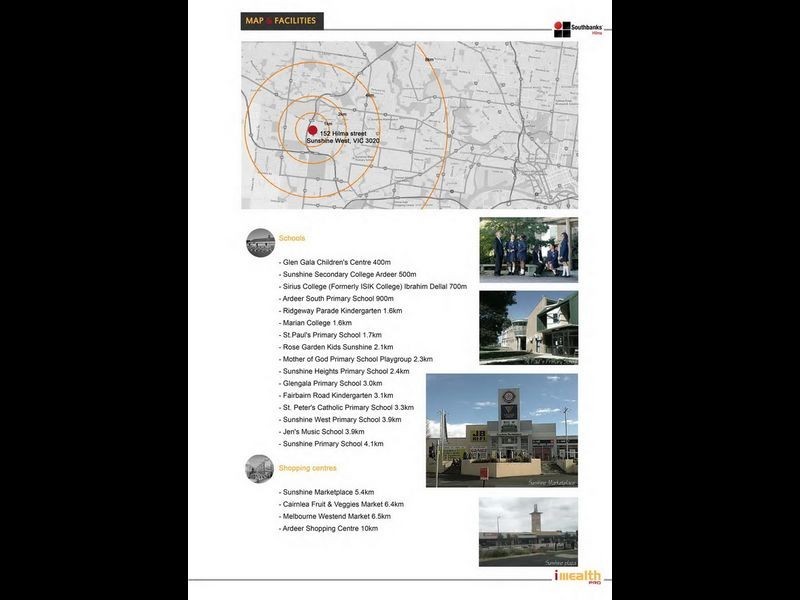
Task: Select the Ardeer Shopping Centre 10km entry
Action: tap(330, 528)
